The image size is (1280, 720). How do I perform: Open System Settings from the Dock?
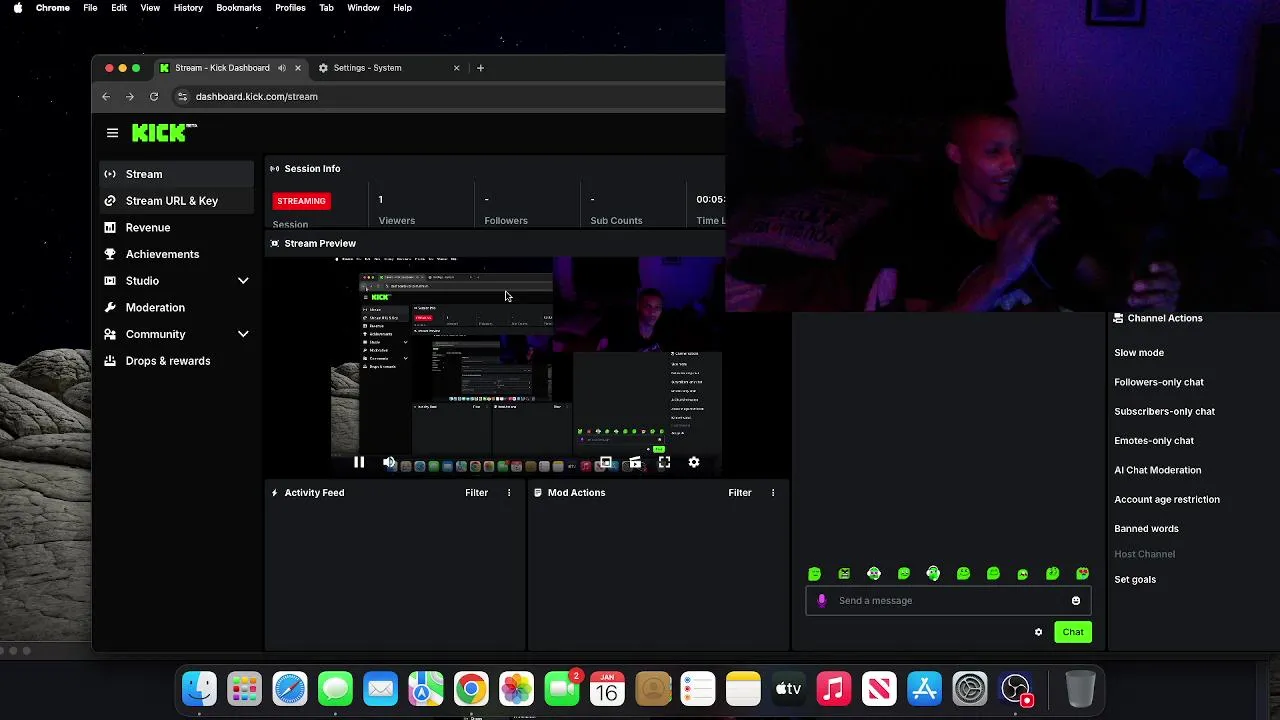point(970,689)
